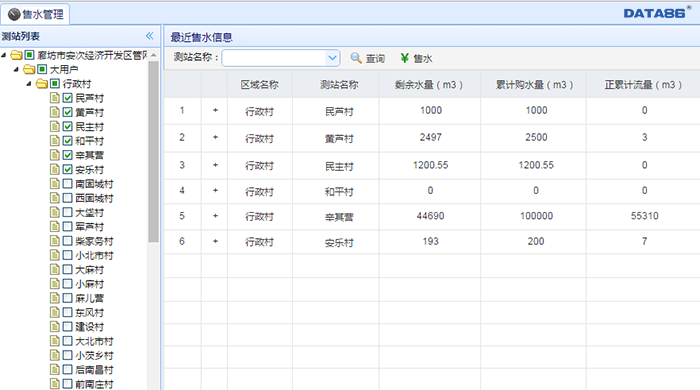
Task: Click the tree panel vertical scrollbar thumb
Action: point(154,152)
